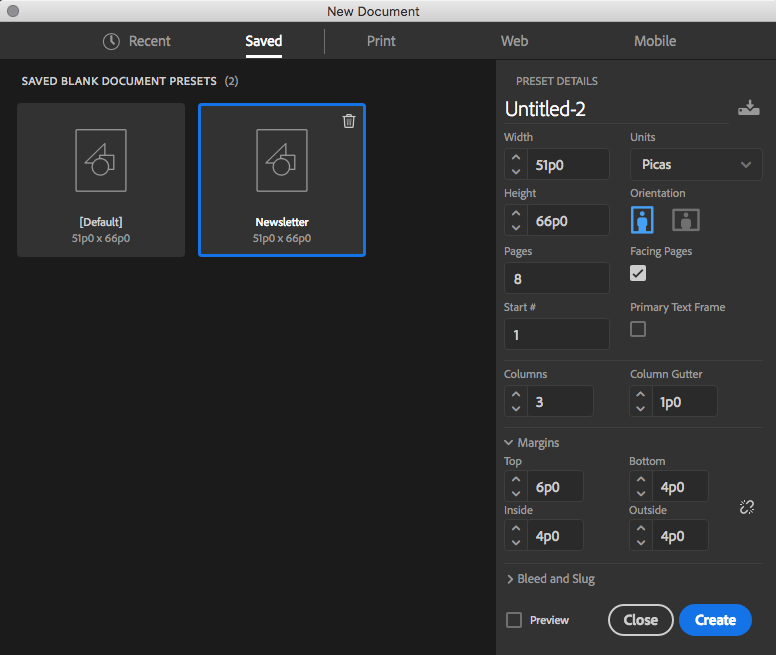The width and height of the screenshot is (776, 655).
Task: Switch to the Recent tab
Action: [137, 41]
